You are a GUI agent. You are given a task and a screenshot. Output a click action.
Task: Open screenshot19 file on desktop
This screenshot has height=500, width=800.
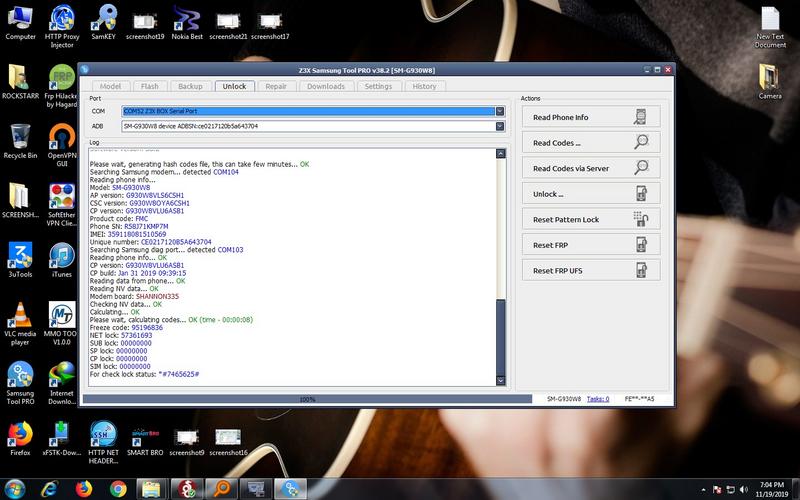(x=145, y=27)
